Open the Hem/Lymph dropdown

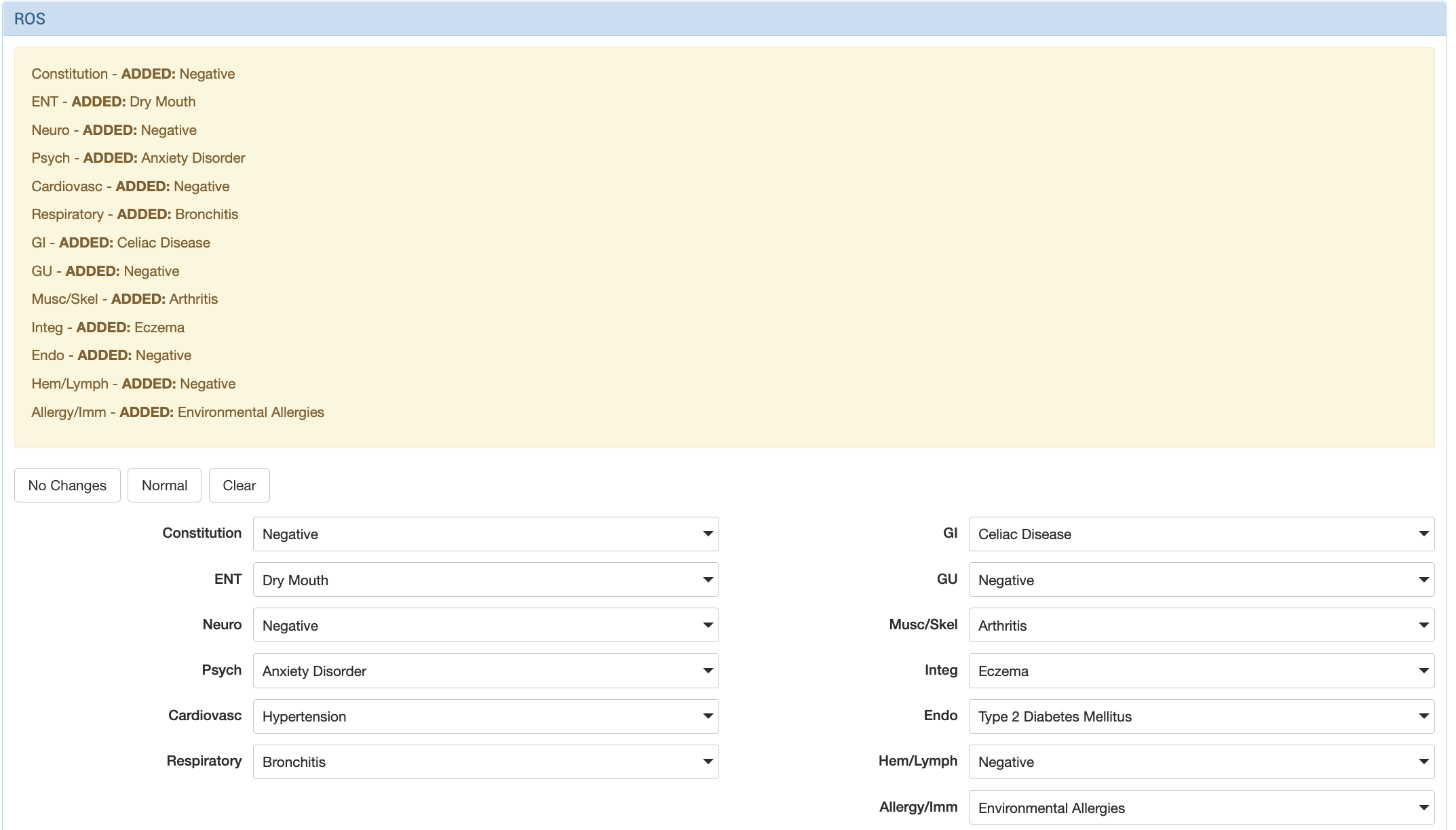tap(1201, 762)
